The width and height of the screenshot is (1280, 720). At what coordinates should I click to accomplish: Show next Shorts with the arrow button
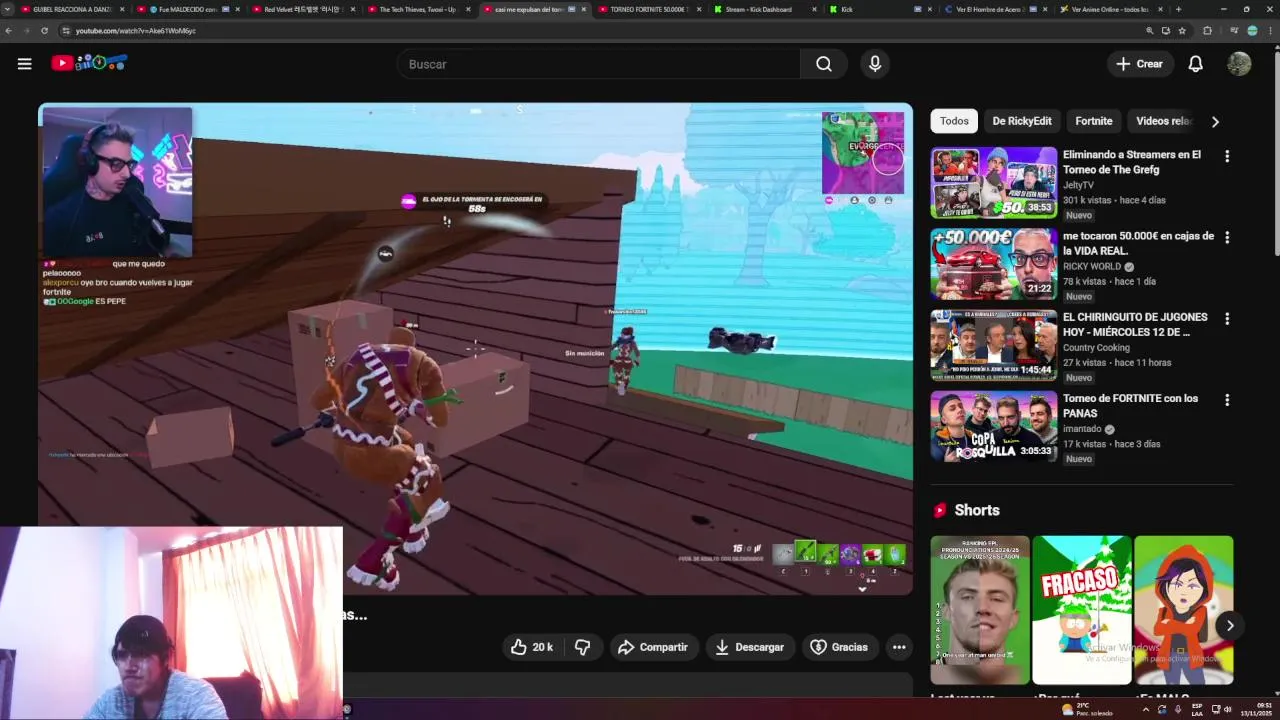(1230, 626)
